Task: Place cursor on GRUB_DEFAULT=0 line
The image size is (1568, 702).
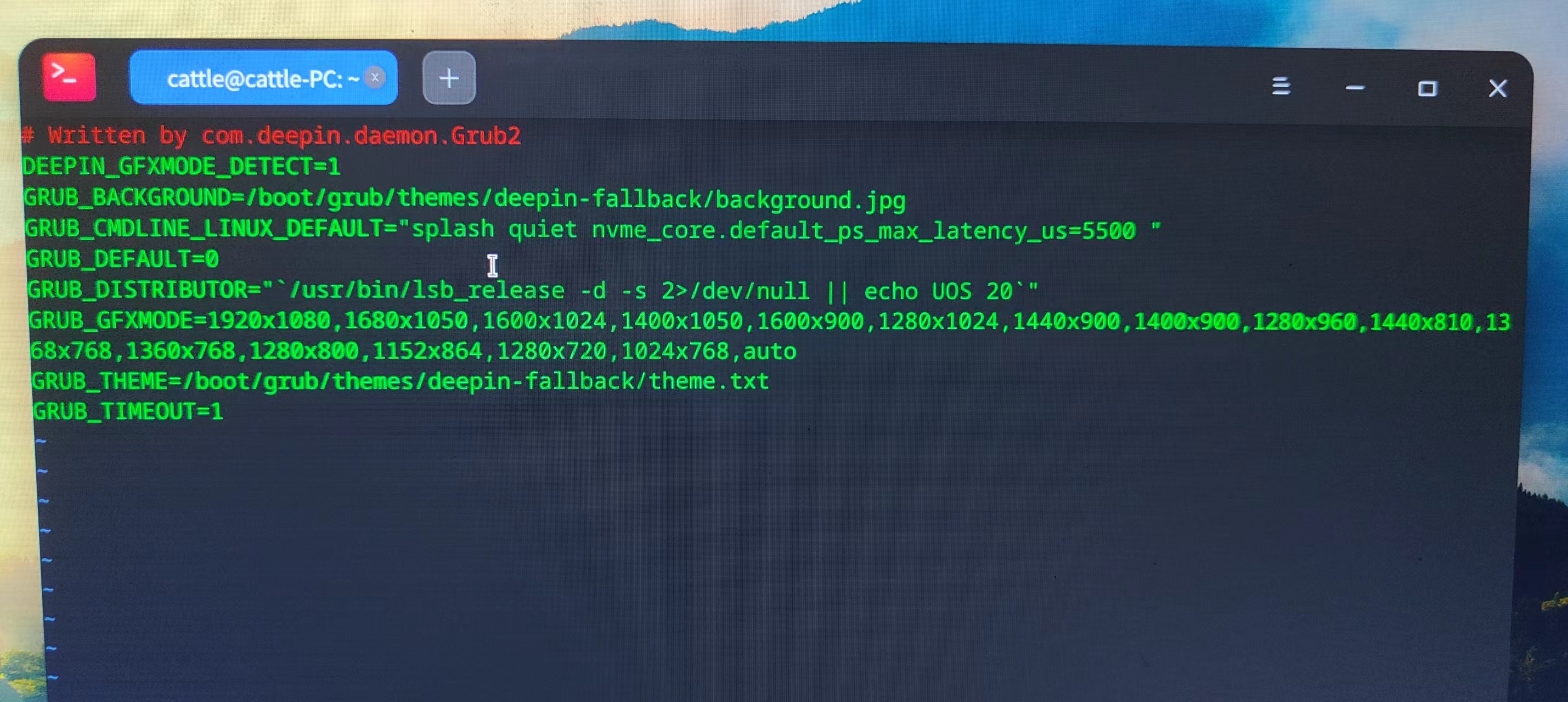Action: [x=122, y=259]
